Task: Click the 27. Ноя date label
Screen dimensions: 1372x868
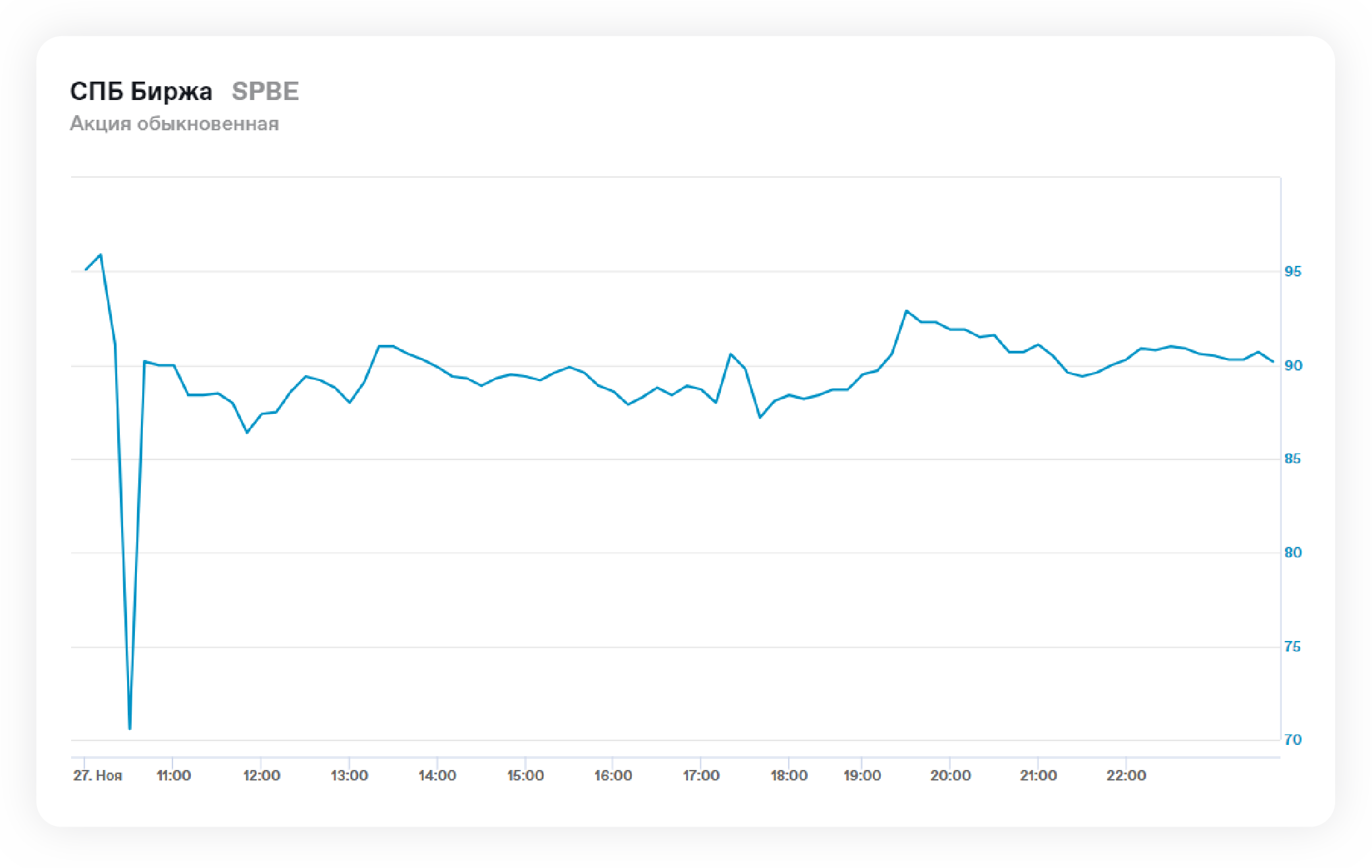Action: [x=97, y=775]
